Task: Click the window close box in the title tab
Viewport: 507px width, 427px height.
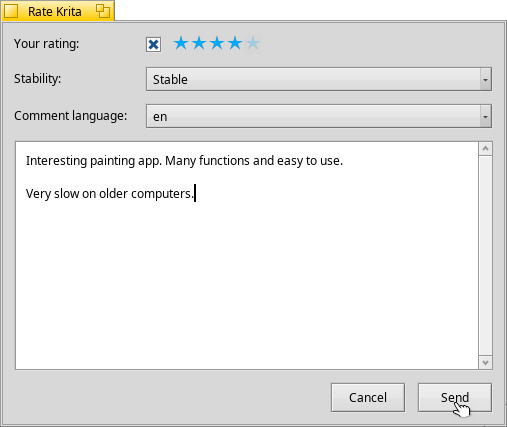Action: [11, 11]
